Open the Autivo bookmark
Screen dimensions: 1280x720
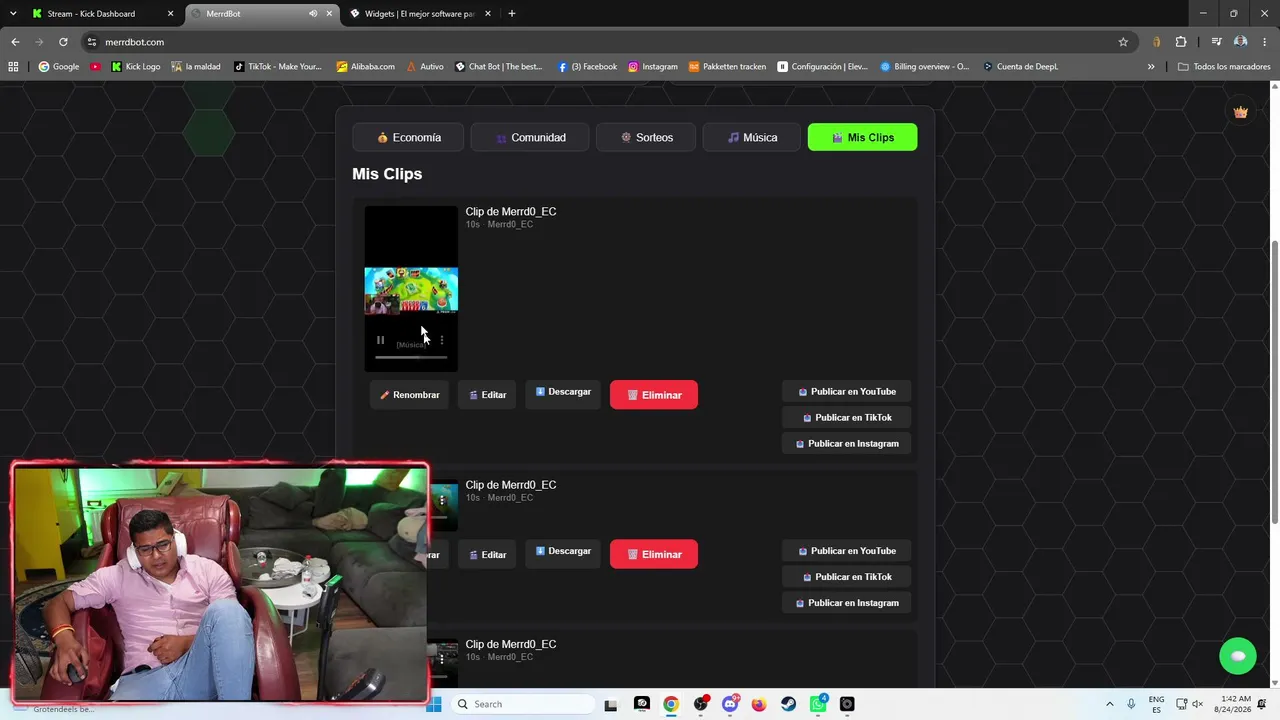coord(425,67)
